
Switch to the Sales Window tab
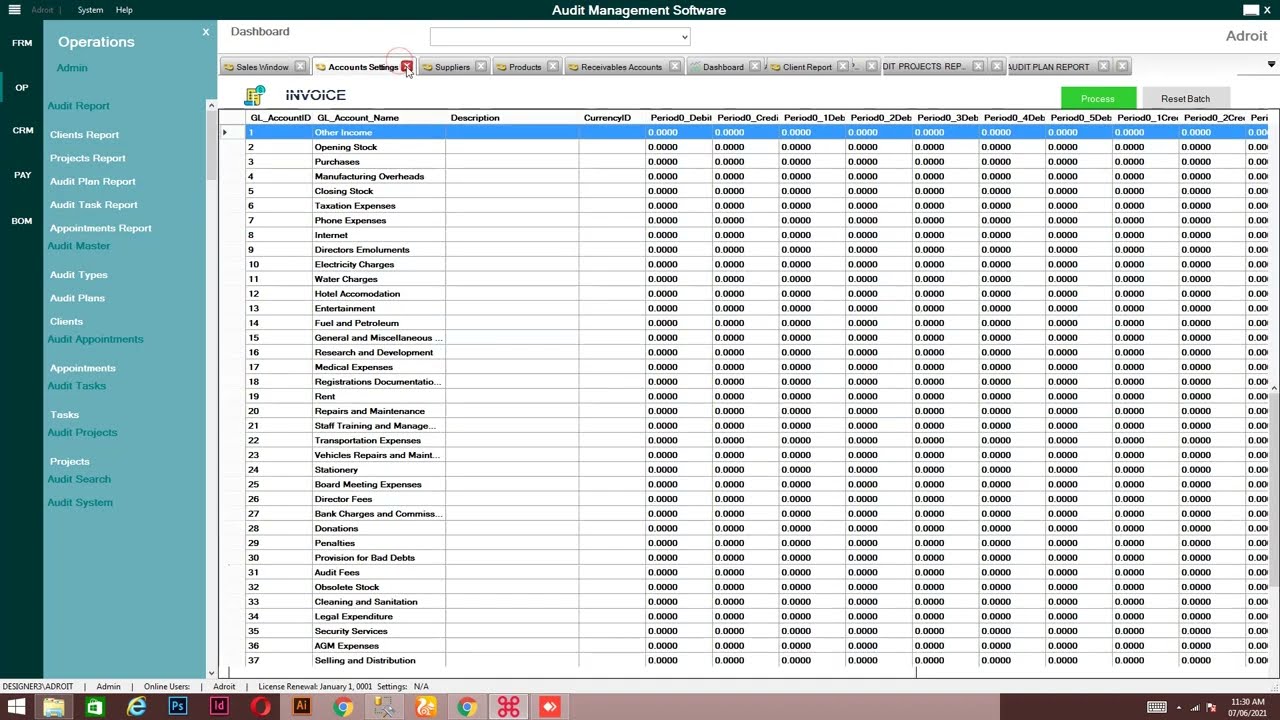tap(262, 67)
